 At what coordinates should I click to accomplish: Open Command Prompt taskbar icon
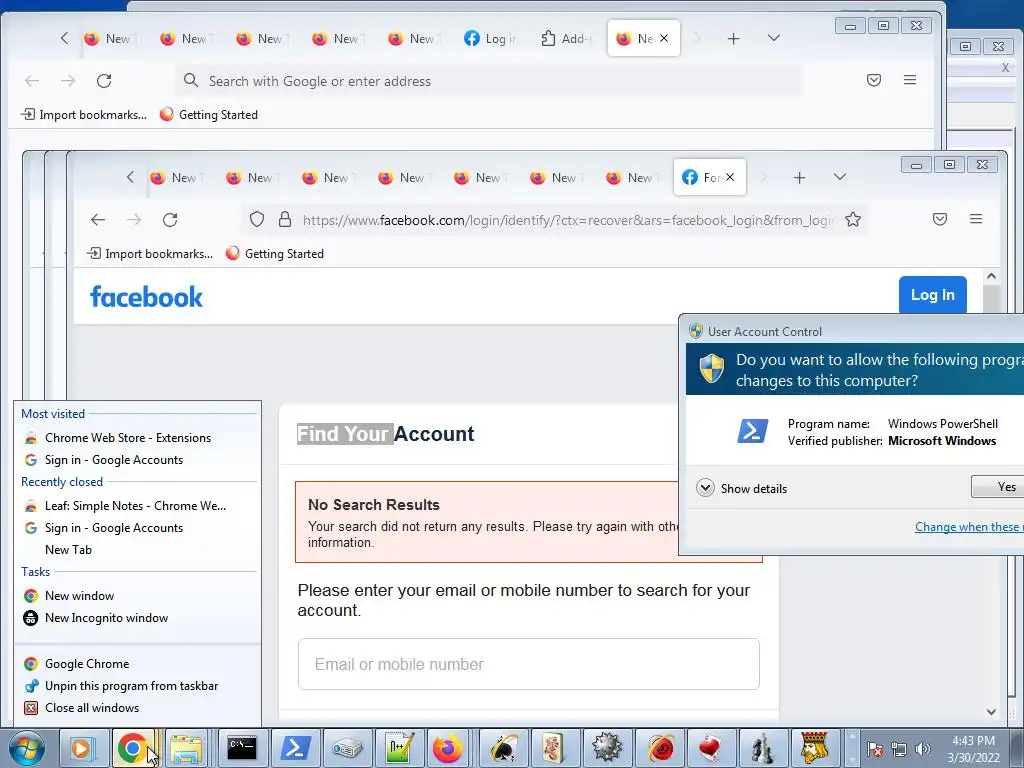point(242,748)
